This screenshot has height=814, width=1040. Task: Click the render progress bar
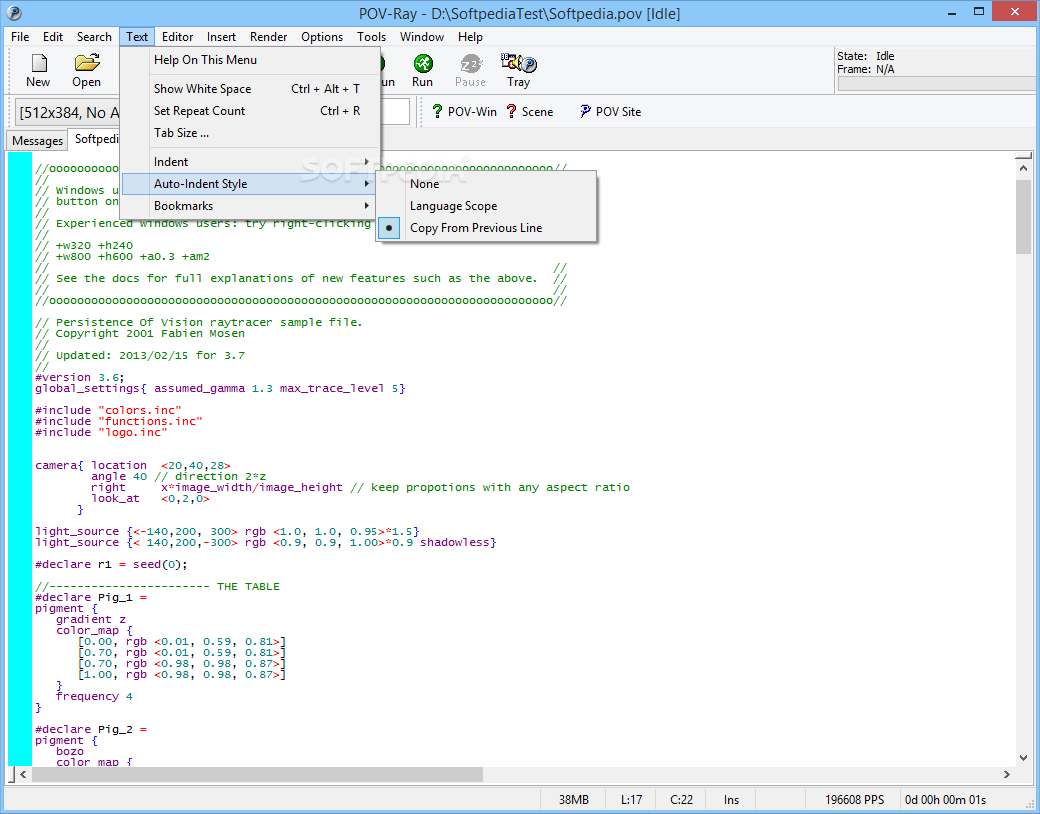click(x=937, y=84)
